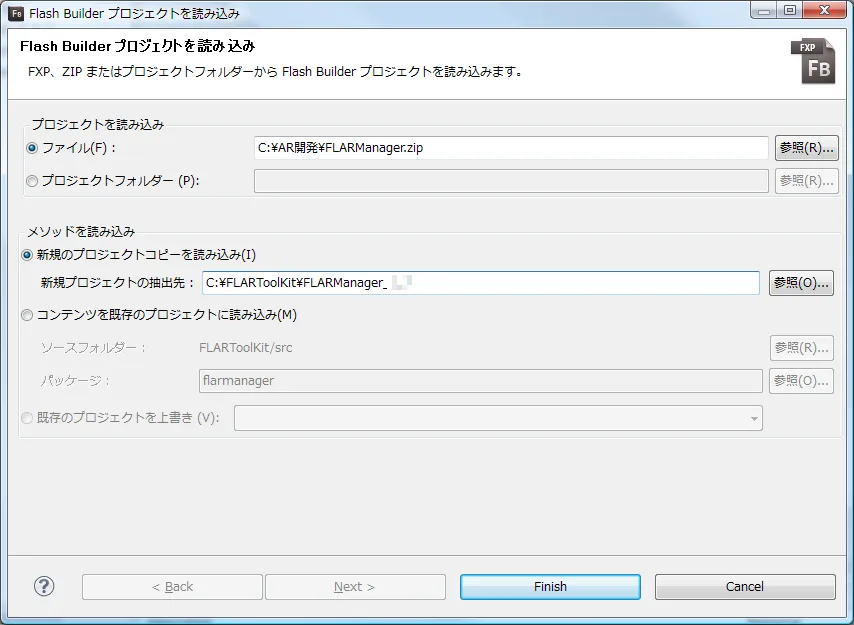Choose コンテンツを既存のプロジェクトに読み込み(M) option

(x=27, y=315)
